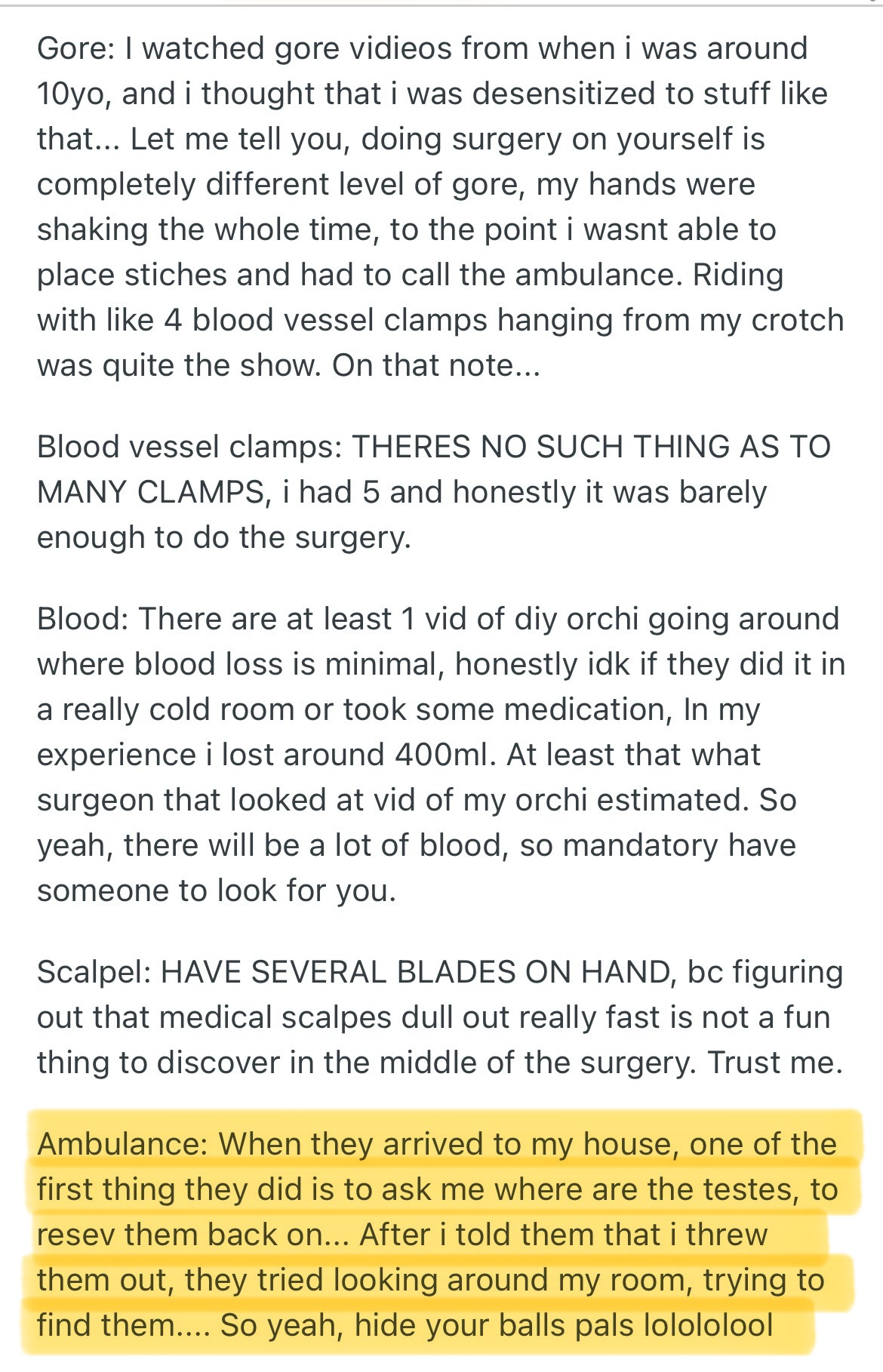Image resolution: width=883 pixels, height=1372 pixels.
Task: Click the highlighted line starting "them out, they tried"
Action: tap(431, 1280)
